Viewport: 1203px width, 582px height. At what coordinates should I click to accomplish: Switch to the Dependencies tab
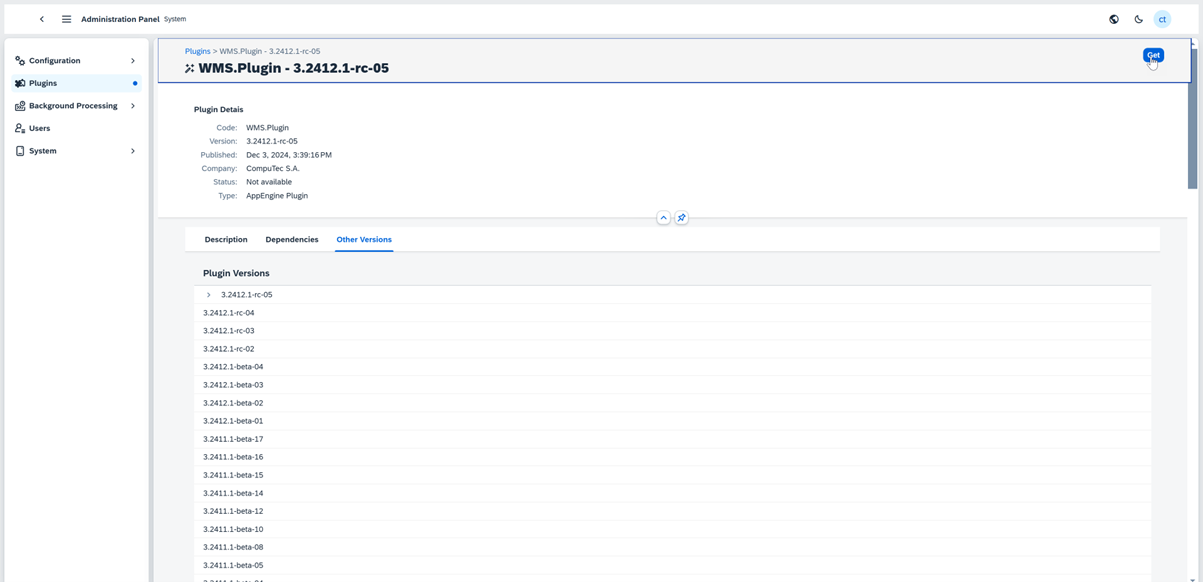292,240
